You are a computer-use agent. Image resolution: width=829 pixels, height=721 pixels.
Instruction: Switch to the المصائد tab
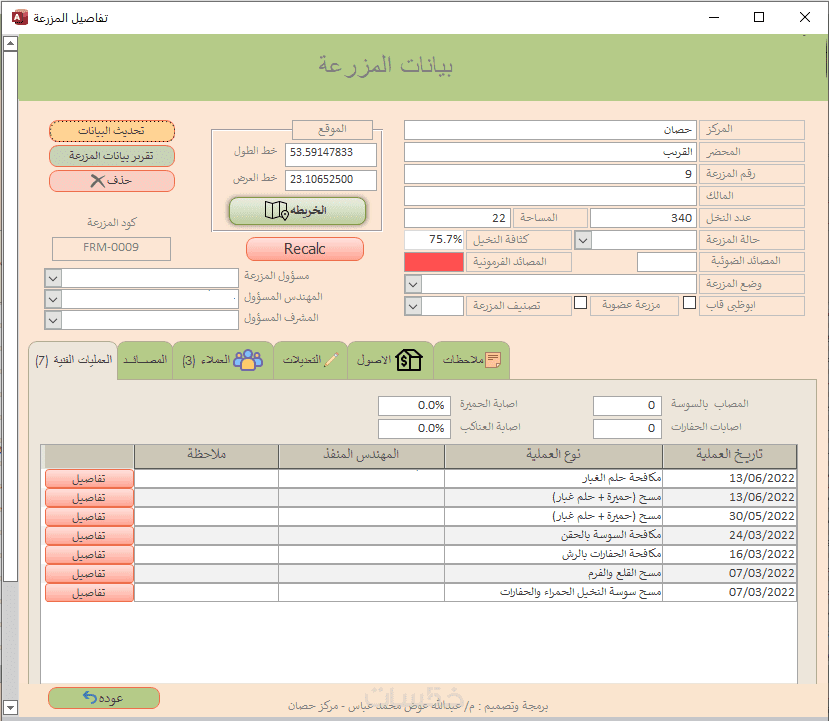tap(145, 360)
